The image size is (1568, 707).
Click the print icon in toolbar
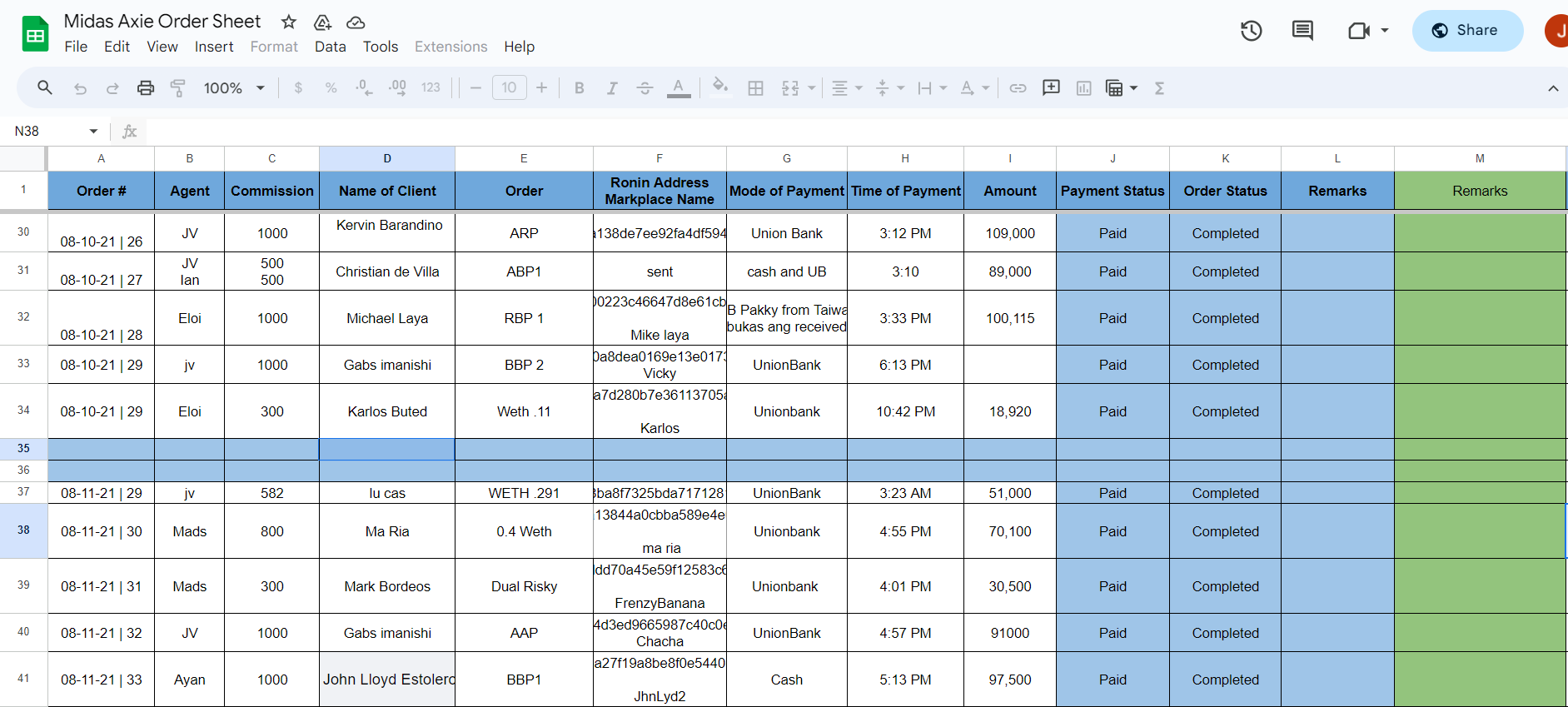(146, 88)
